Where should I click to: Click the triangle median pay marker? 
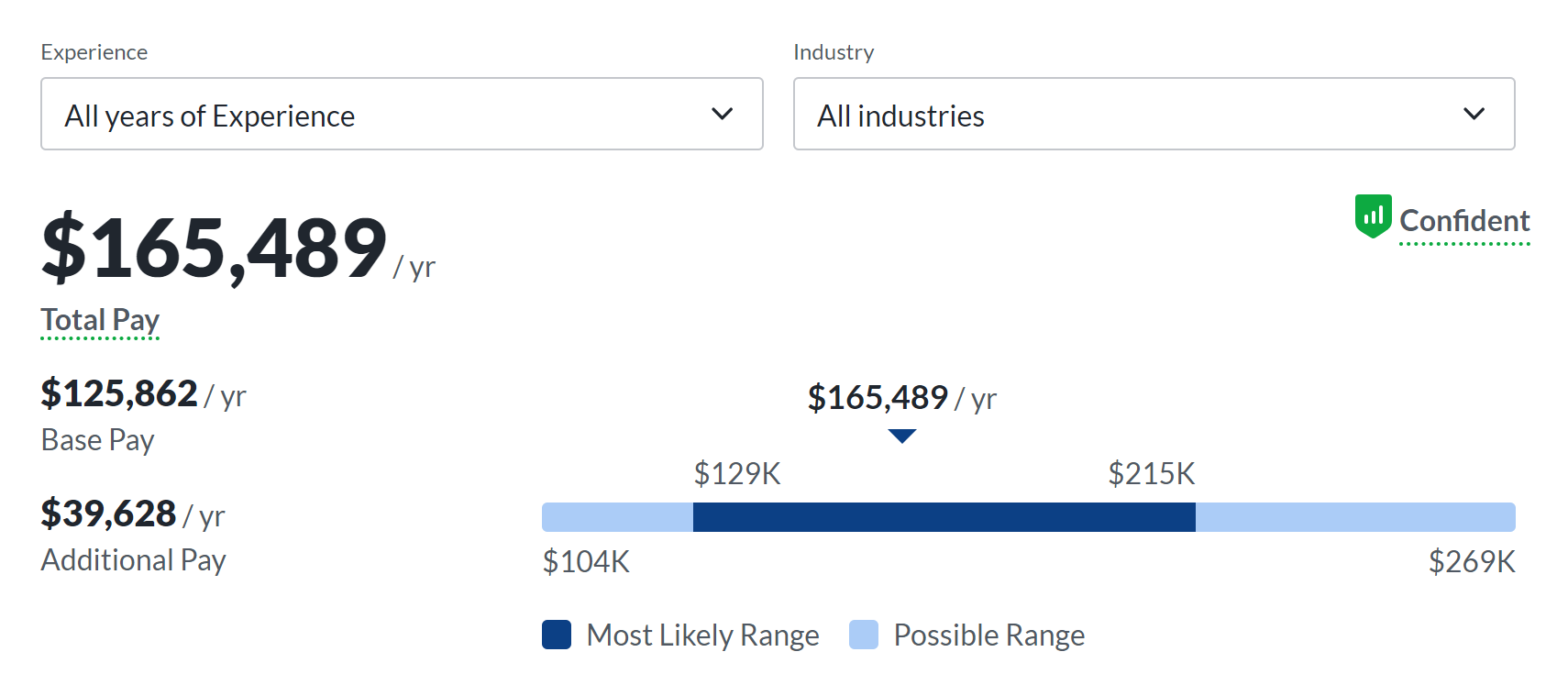pyautogui.click(x=902, y=436)
